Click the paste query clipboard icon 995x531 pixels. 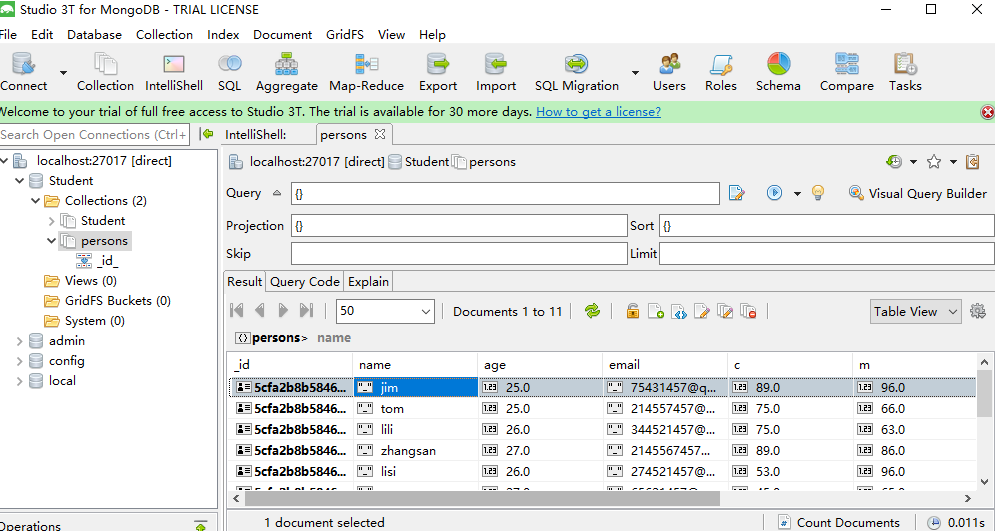pos(973,162)
